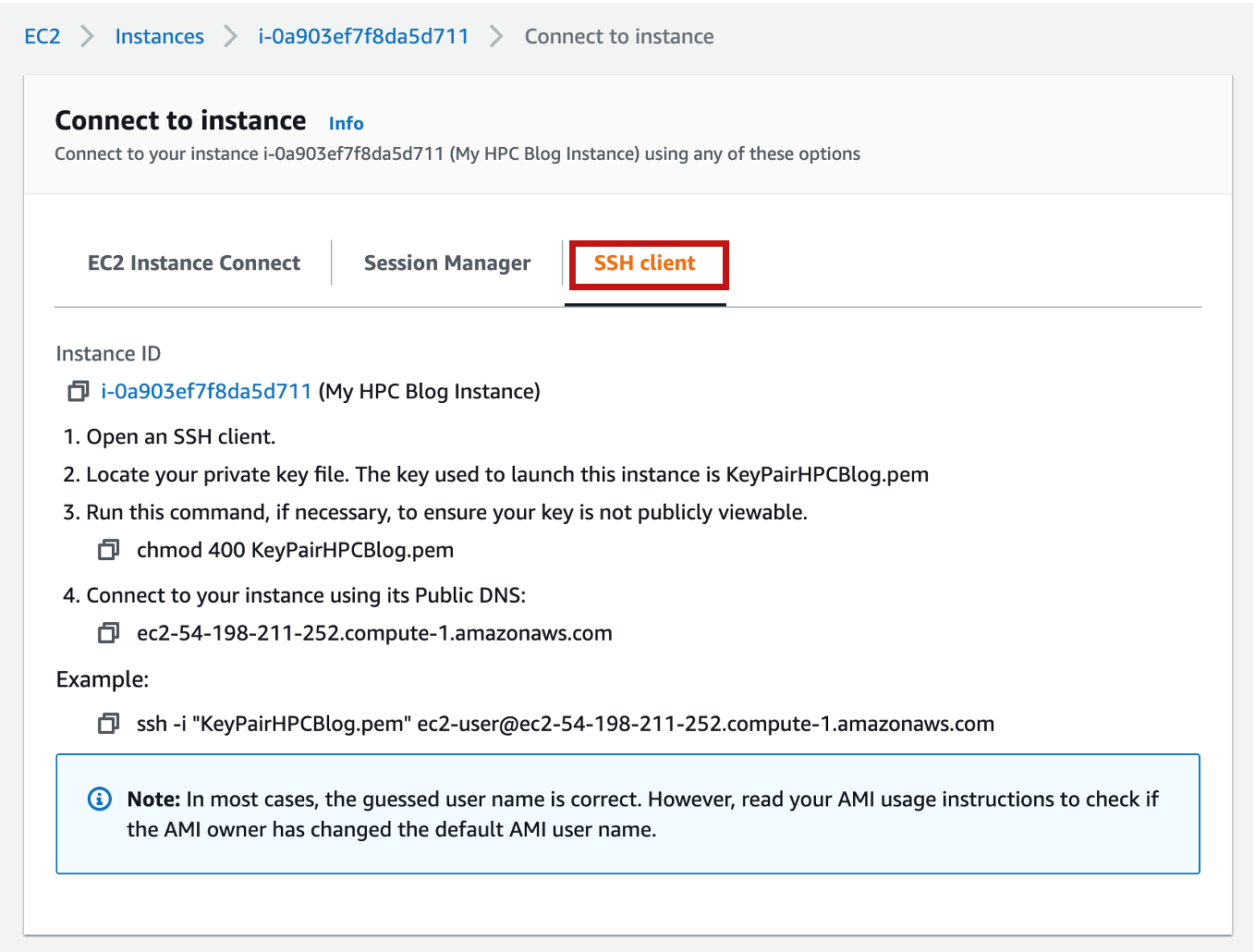1255x952 pixels.
Task: Copy the example ssh connection command
Action: [108, 724]
